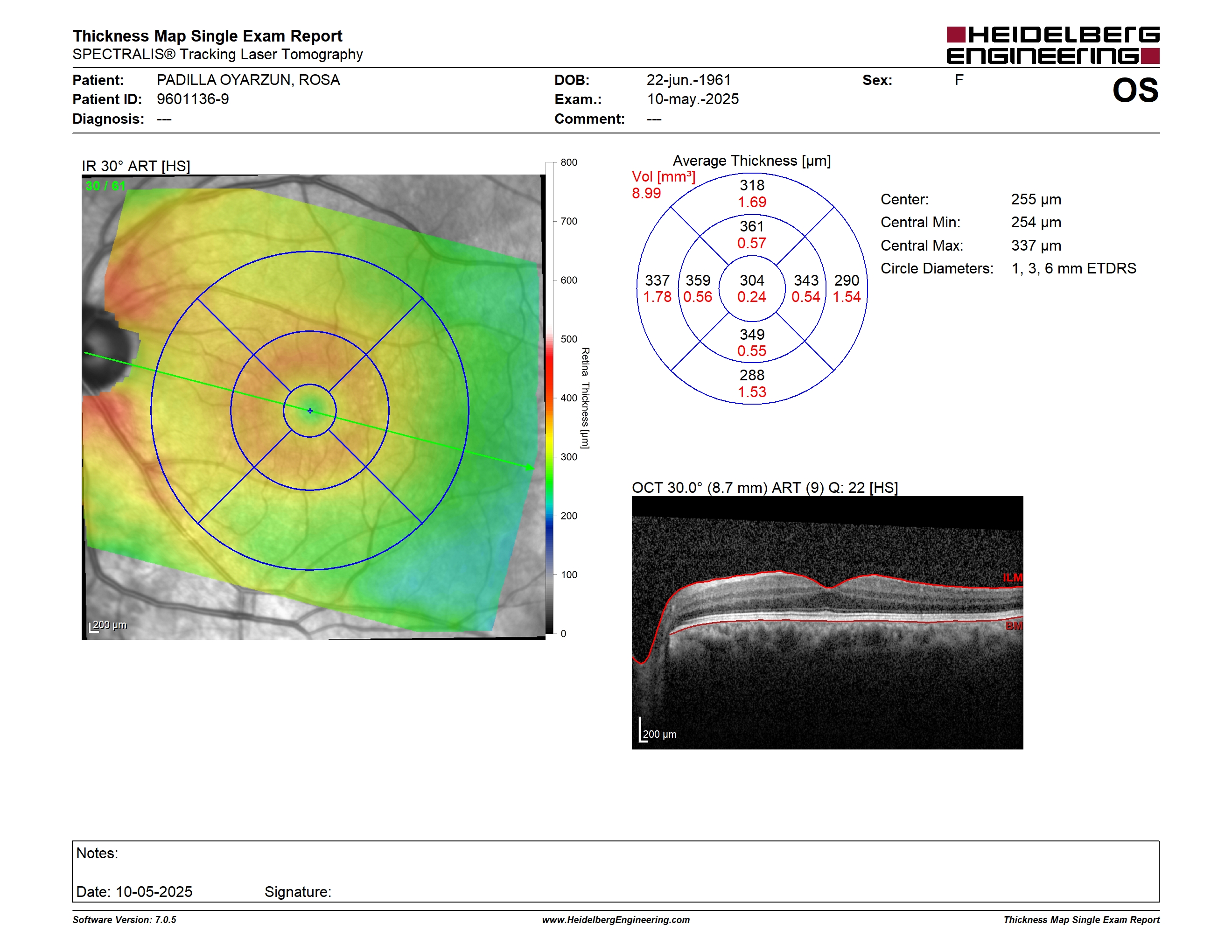Click the OCT scan header with Q: 22
This screenshot has height=952, width=1232.
coord(764,487)
